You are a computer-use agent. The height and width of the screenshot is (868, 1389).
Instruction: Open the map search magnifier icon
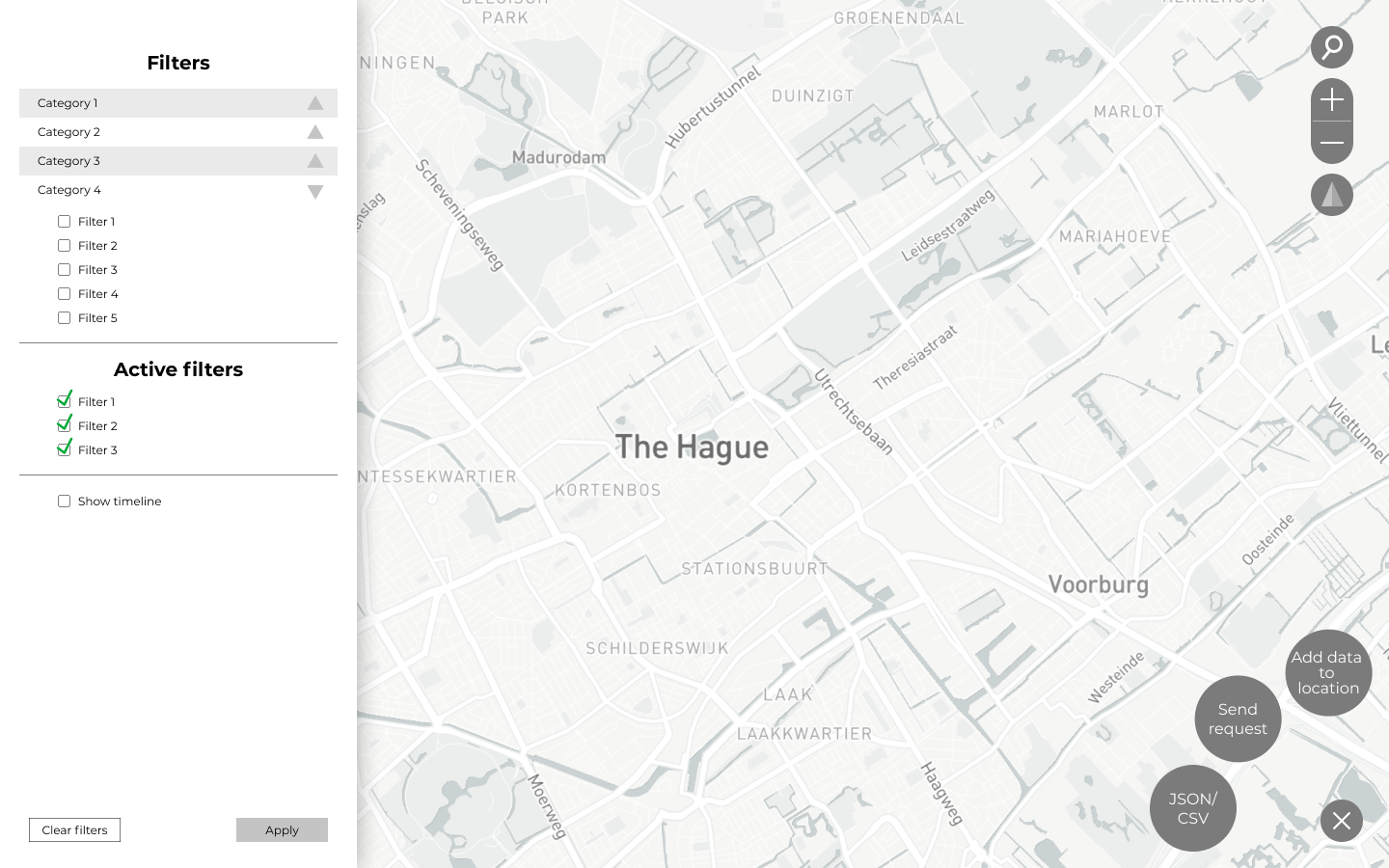coord(1331,47)
